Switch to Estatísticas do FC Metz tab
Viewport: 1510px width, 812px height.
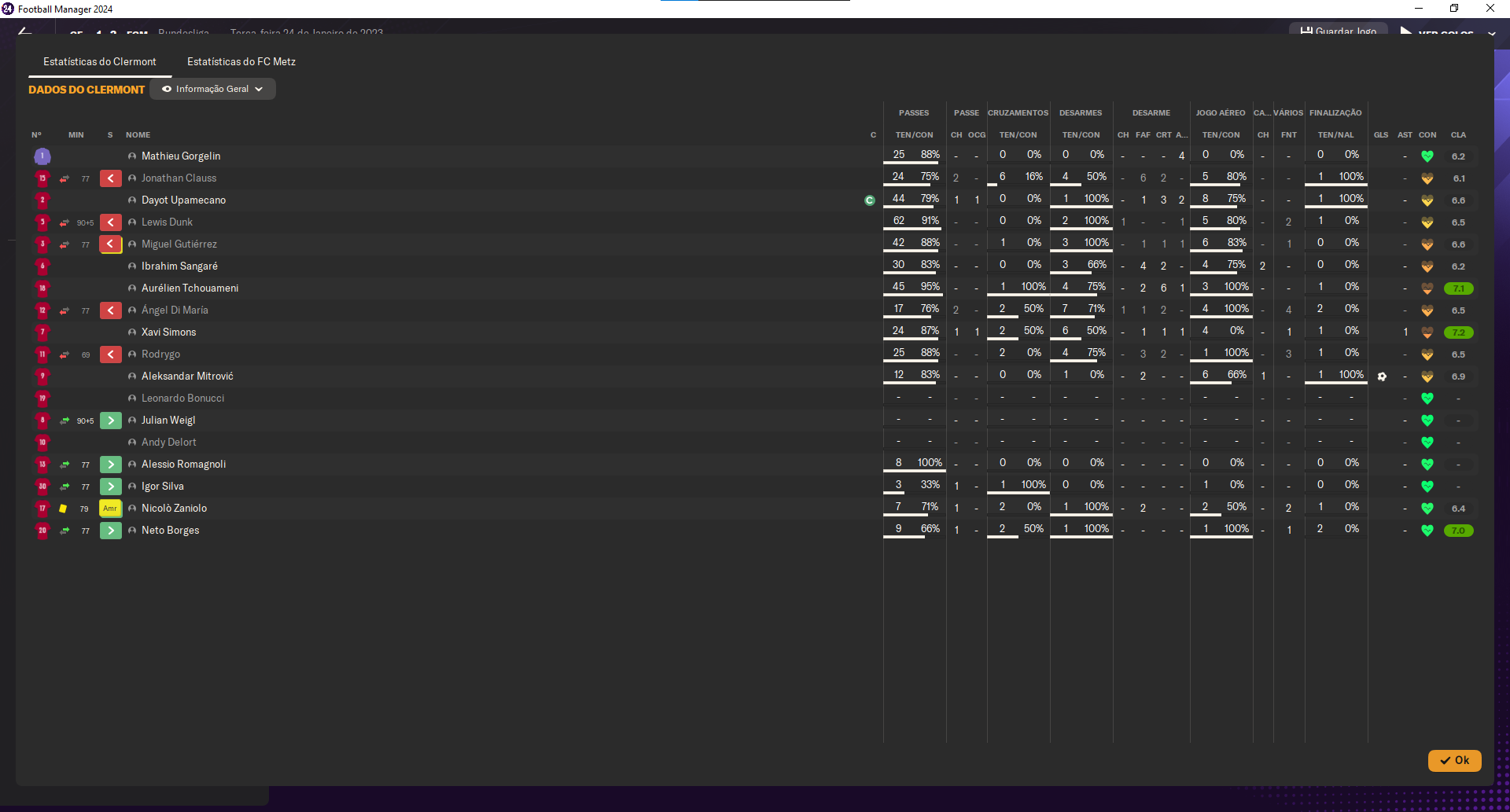point(241,61)
